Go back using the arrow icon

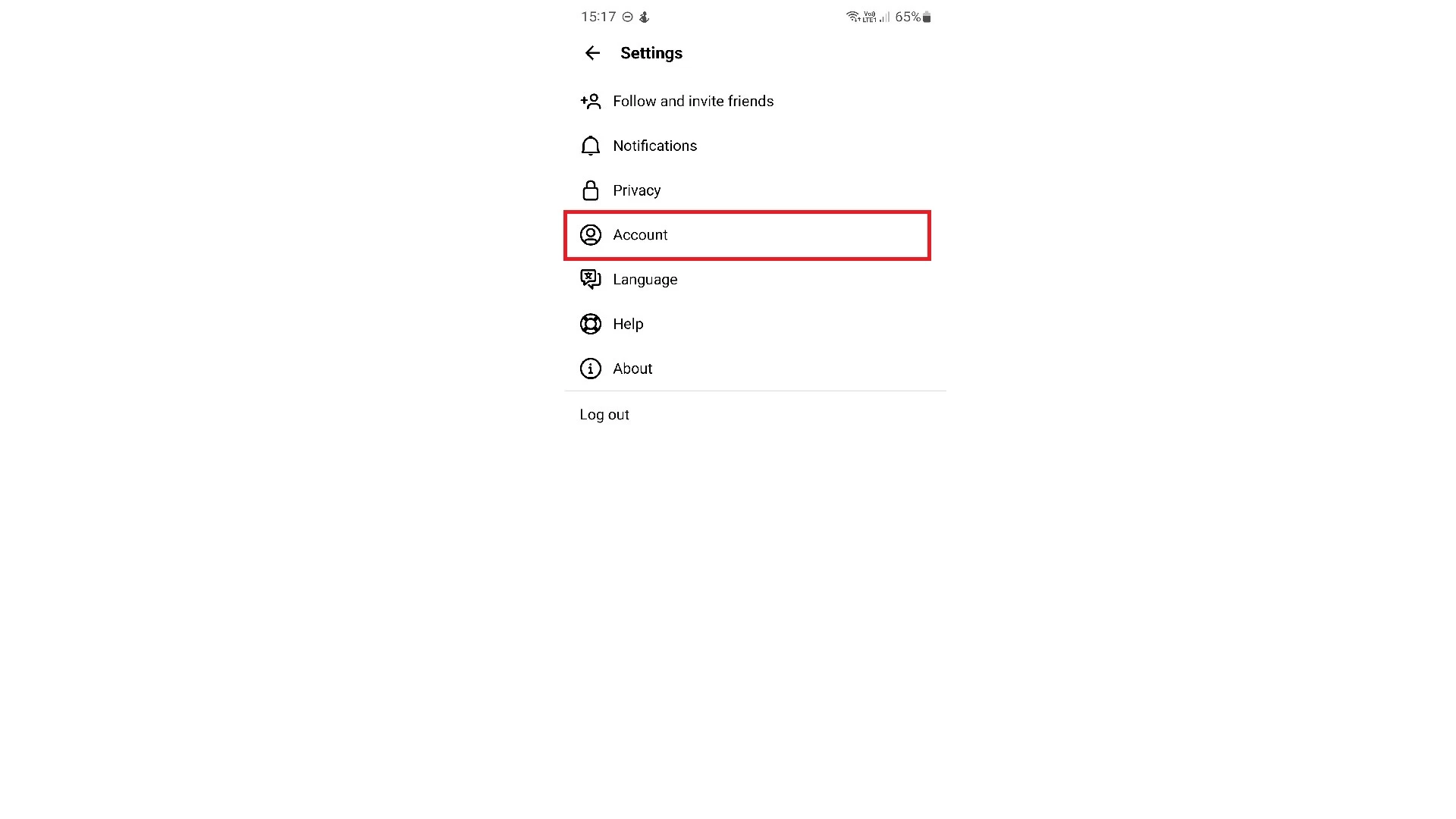coord(592,53)
